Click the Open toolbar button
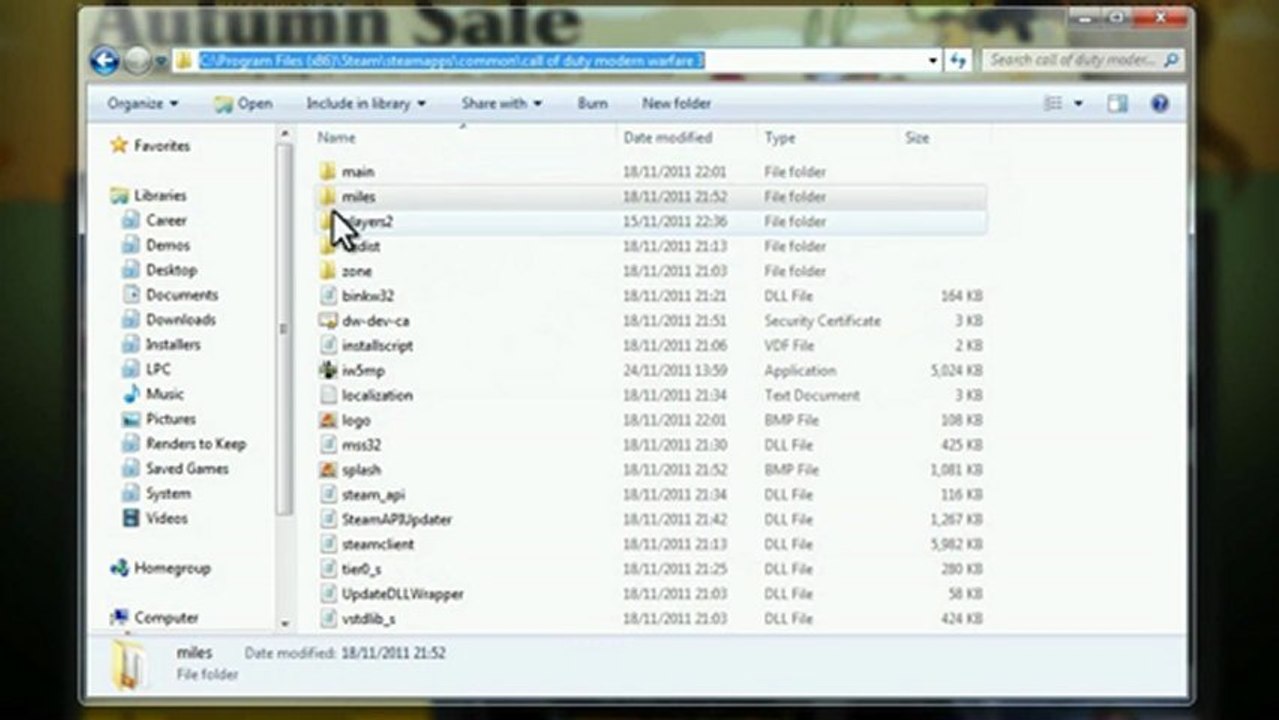1279x720 pixels. click(243, 103)
